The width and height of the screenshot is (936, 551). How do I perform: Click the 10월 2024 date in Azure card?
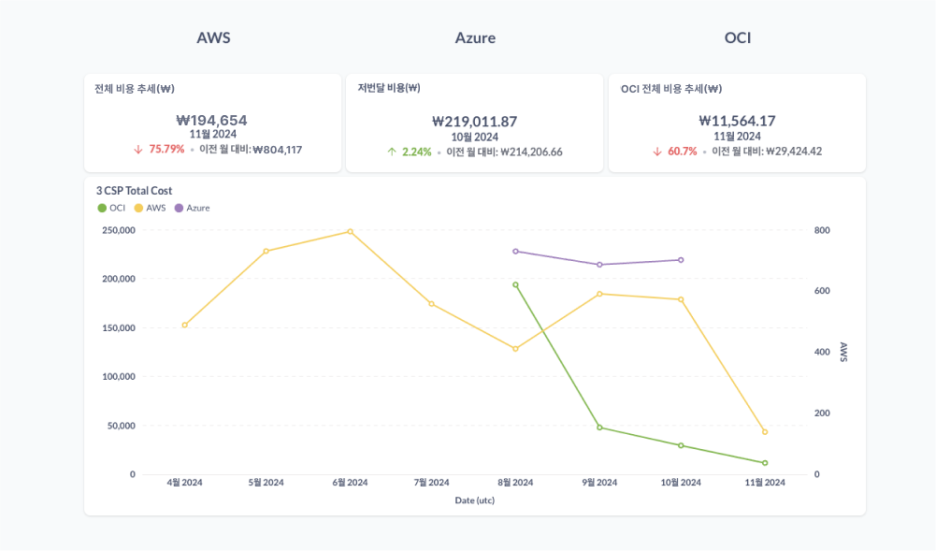click(475, 137)
